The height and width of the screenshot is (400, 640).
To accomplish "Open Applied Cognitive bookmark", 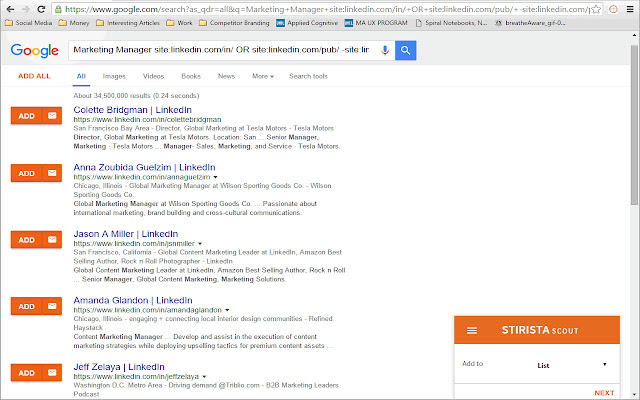I will pos(307,23).
